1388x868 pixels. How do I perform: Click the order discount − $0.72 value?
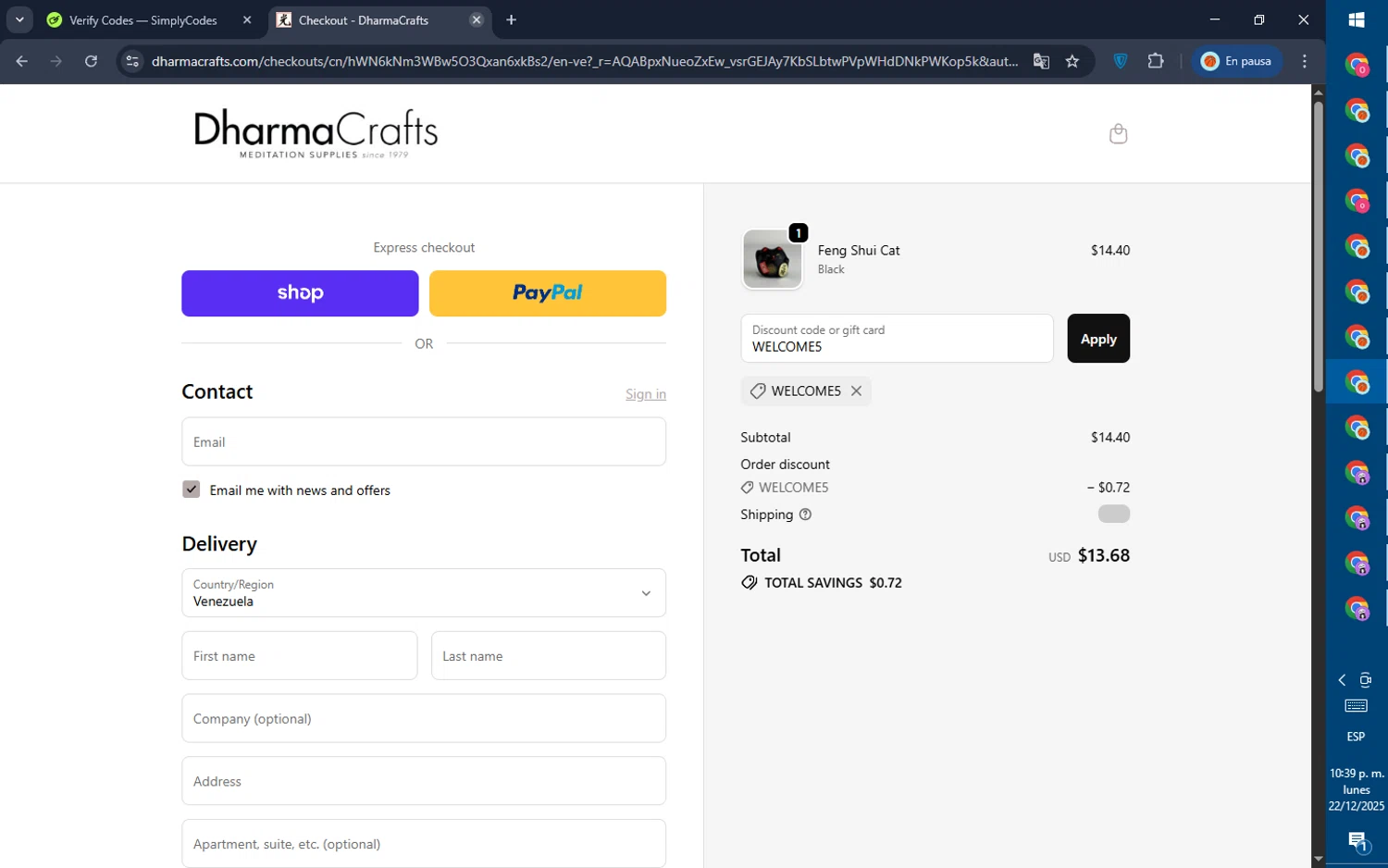click(1109, 488)
